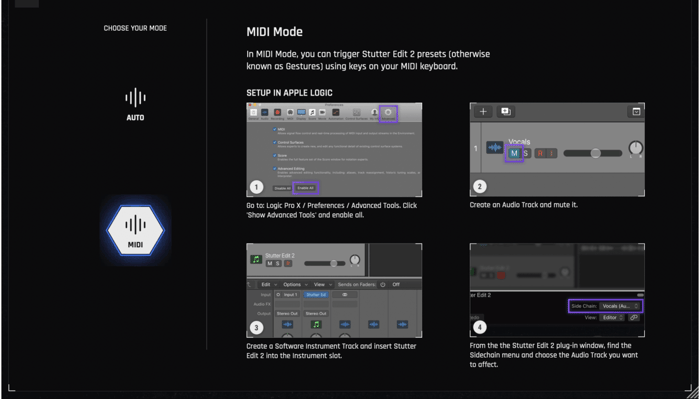Click the Advanced gear tab in step 1 image
Screen dimensions: 700x399
click(388, 113)
